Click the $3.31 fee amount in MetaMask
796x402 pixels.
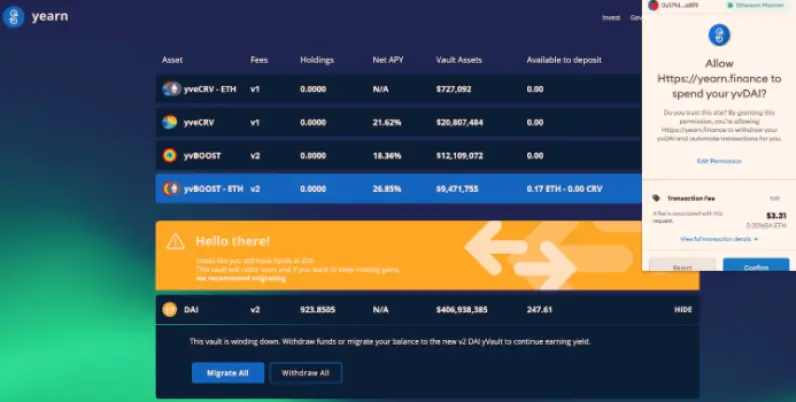pyautogui.click(x=776, y=216)
